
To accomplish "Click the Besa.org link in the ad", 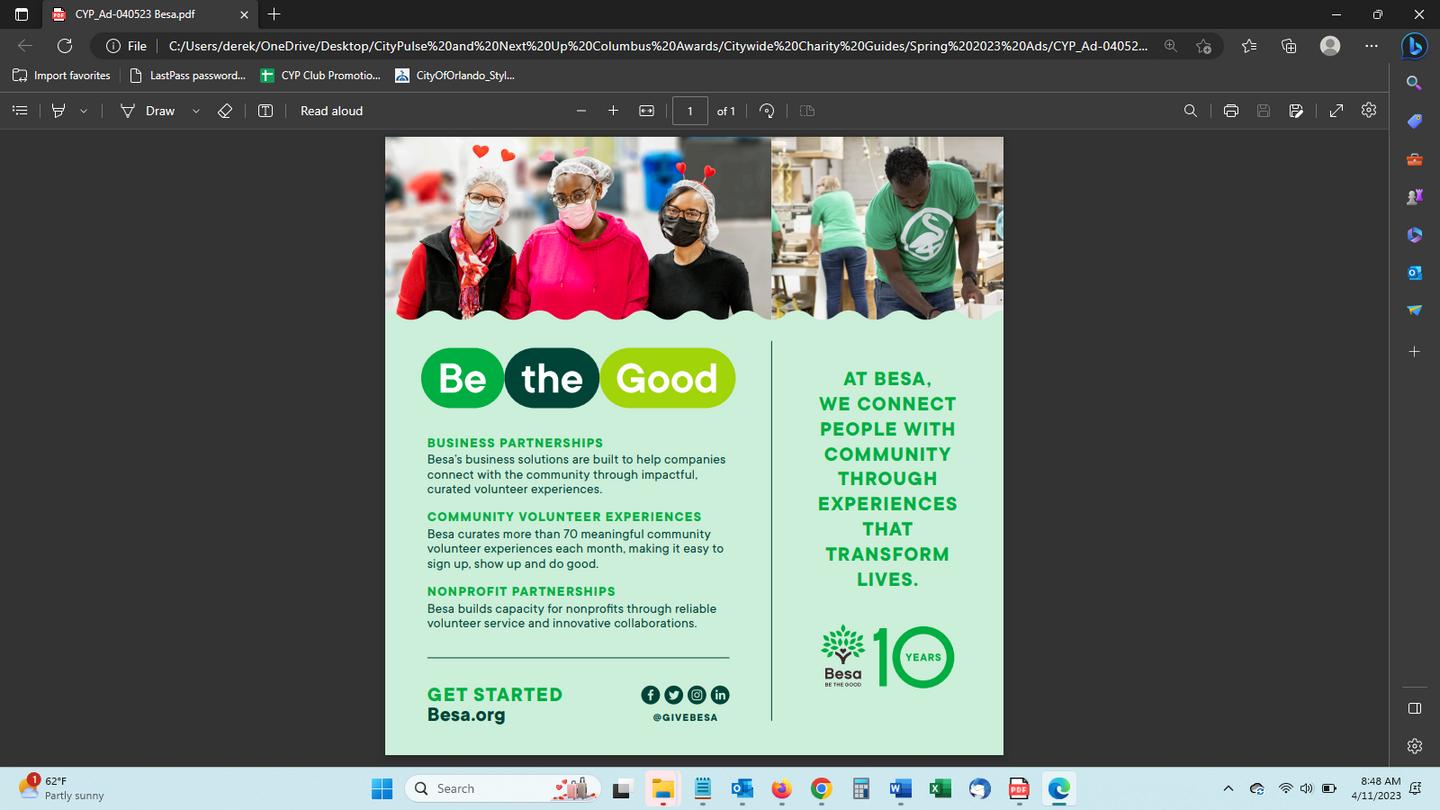I will click(x=466, y=715).
